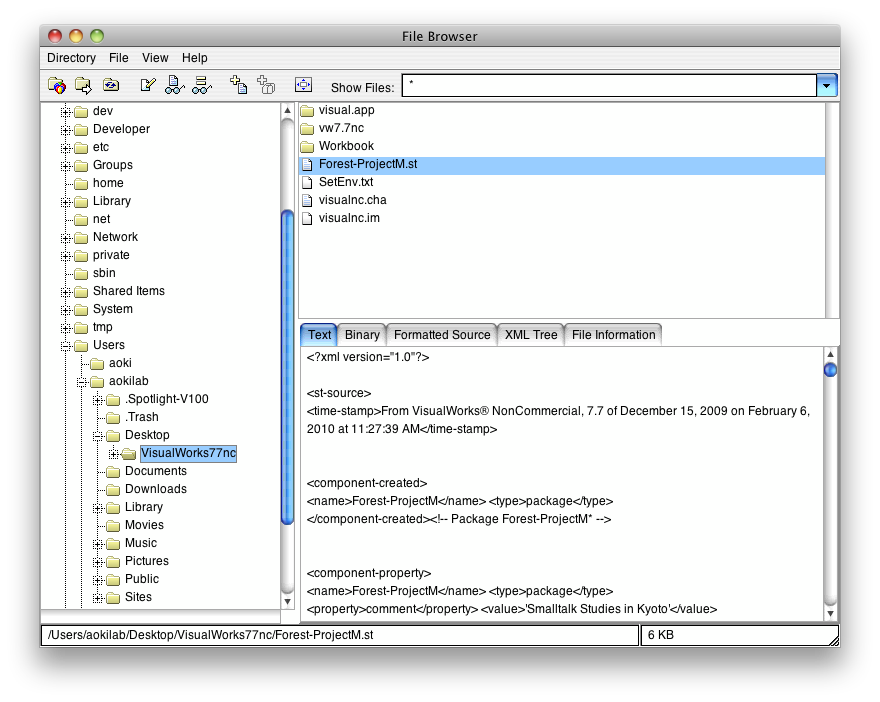The height and width of the screenshot is (702, 880).
Task: Click the SetEnv.txt file icon
Action: point(307,182)
